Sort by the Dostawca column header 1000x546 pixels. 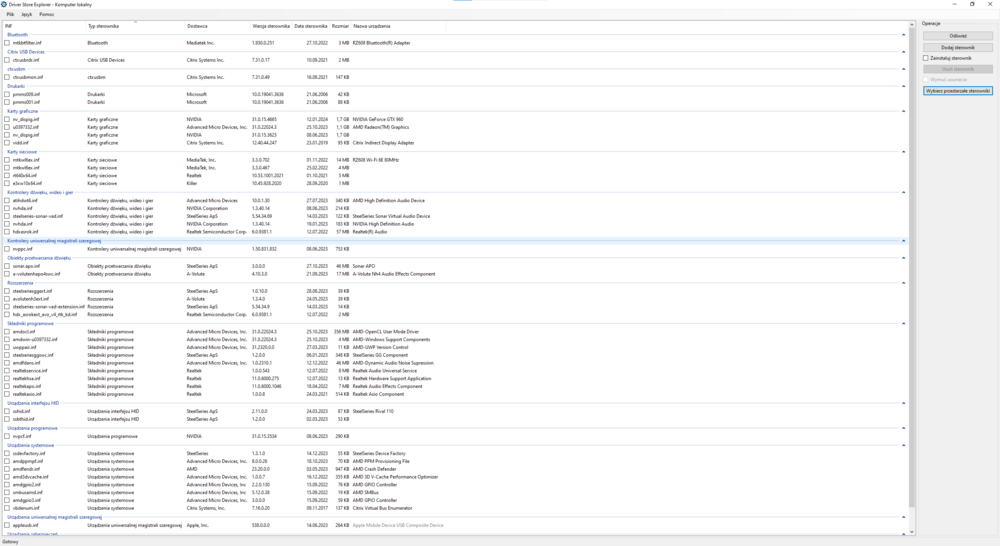tap(217, 26)
